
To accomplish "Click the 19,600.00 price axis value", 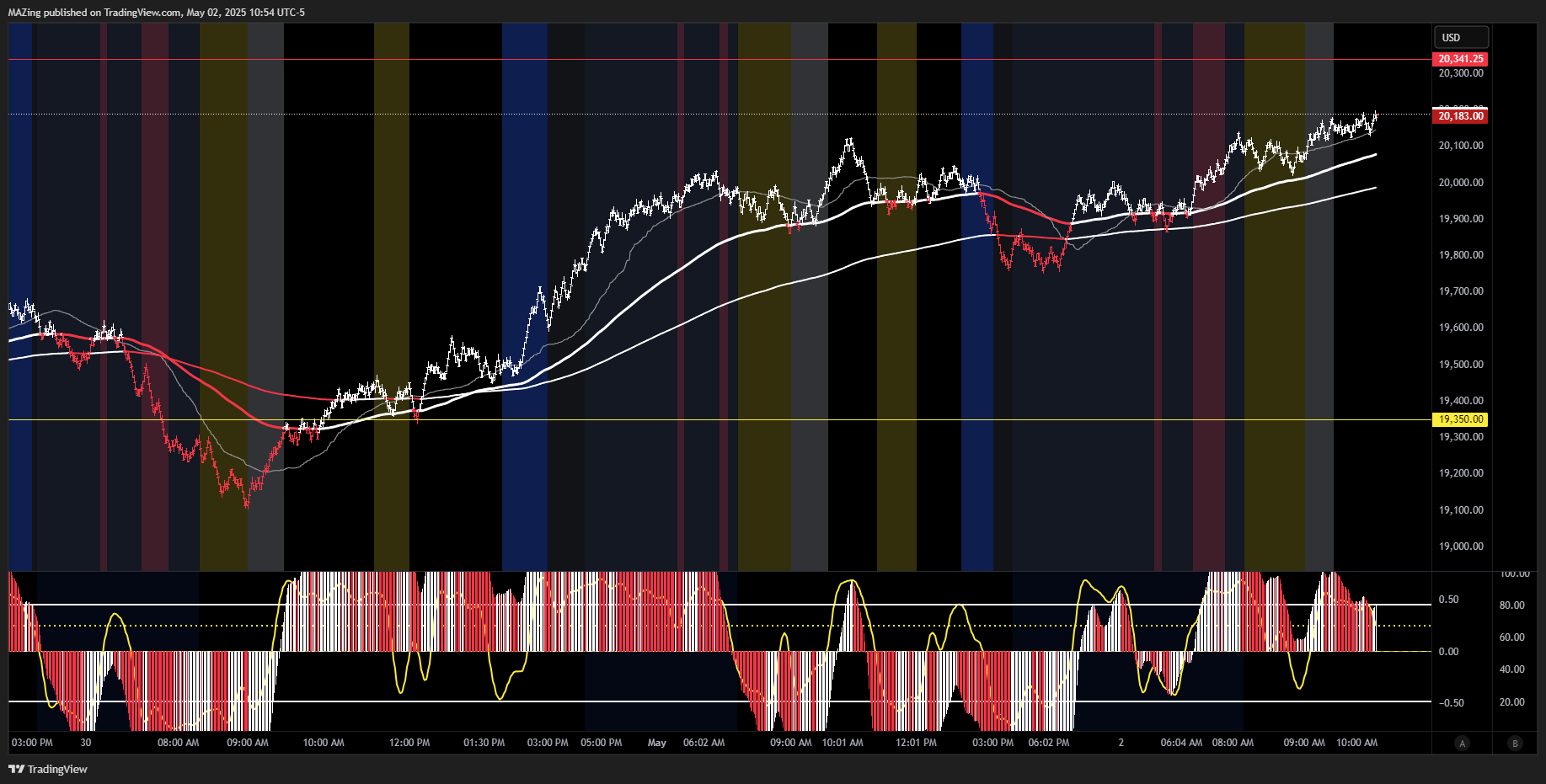I will (1461, 328).
